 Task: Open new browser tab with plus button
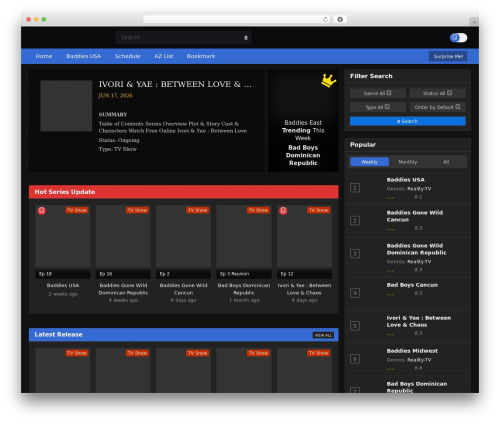click(x=474, y=22)
